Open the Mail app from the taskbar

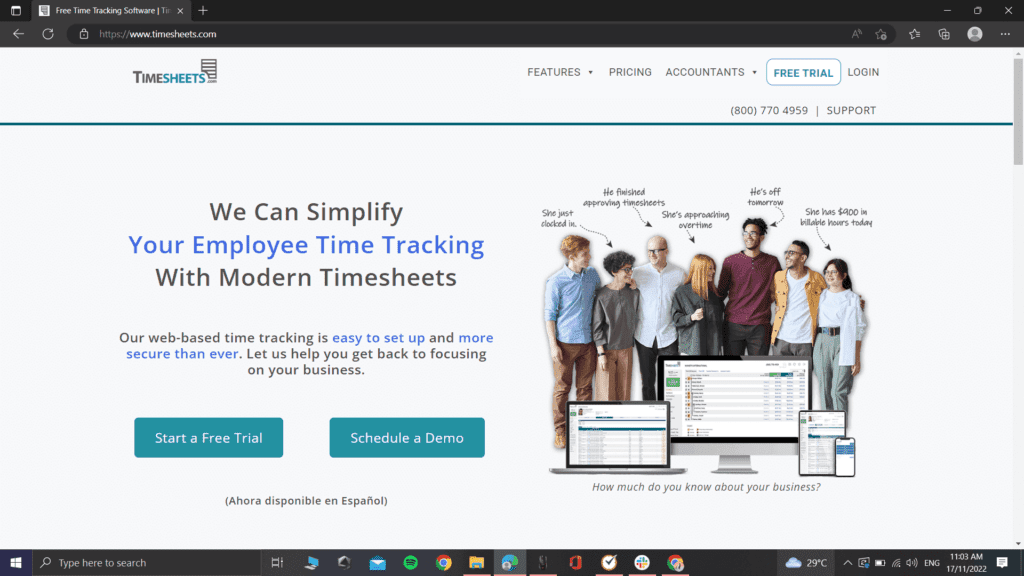pyautogui.click(x=377, y=562)
